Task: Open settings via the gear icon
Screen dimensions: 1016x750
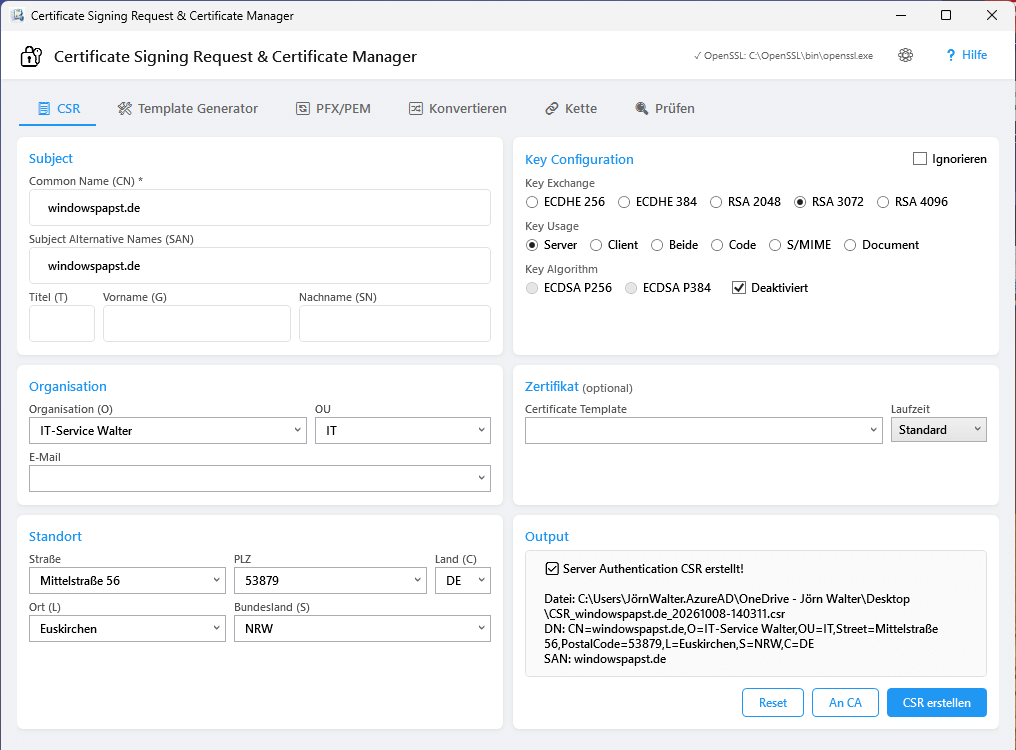Action: click(x=905, y=55)
